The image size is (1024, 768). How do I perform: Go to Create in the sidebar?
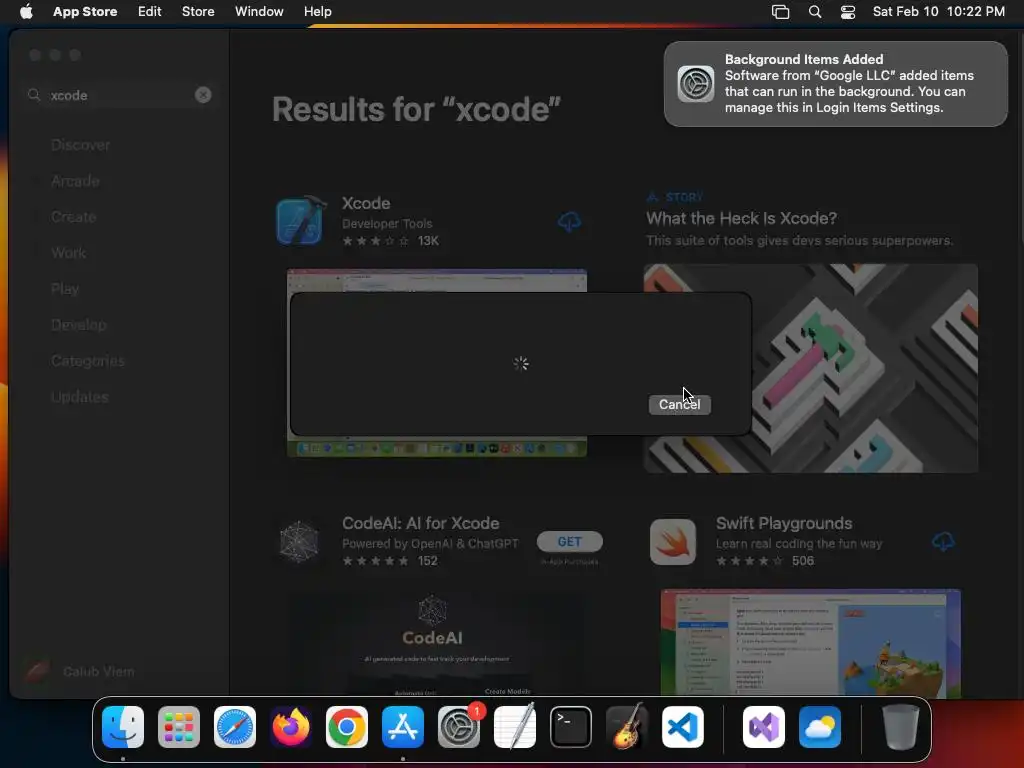pos(73,217)
